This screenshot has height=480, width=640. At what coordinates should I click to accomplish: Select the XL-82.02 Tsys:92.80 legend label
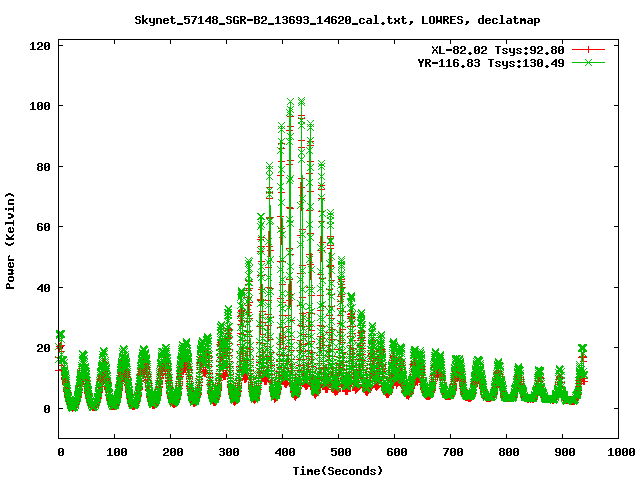pyautogui.click(x=498, y=50)
